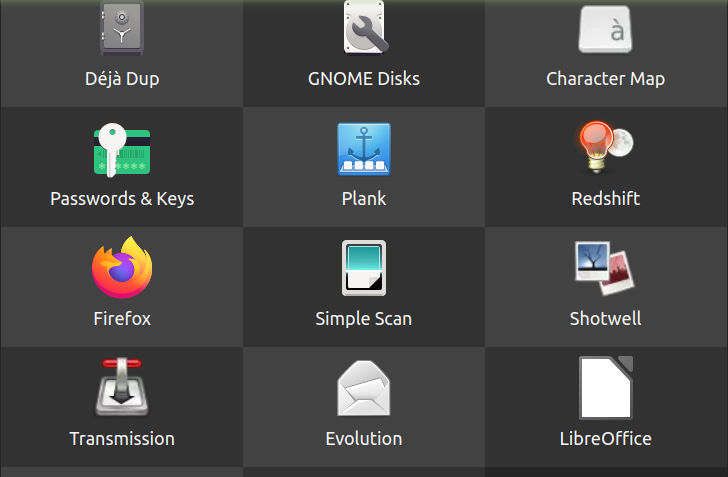Open Passwords & Keys key icon

coord(122,150)
